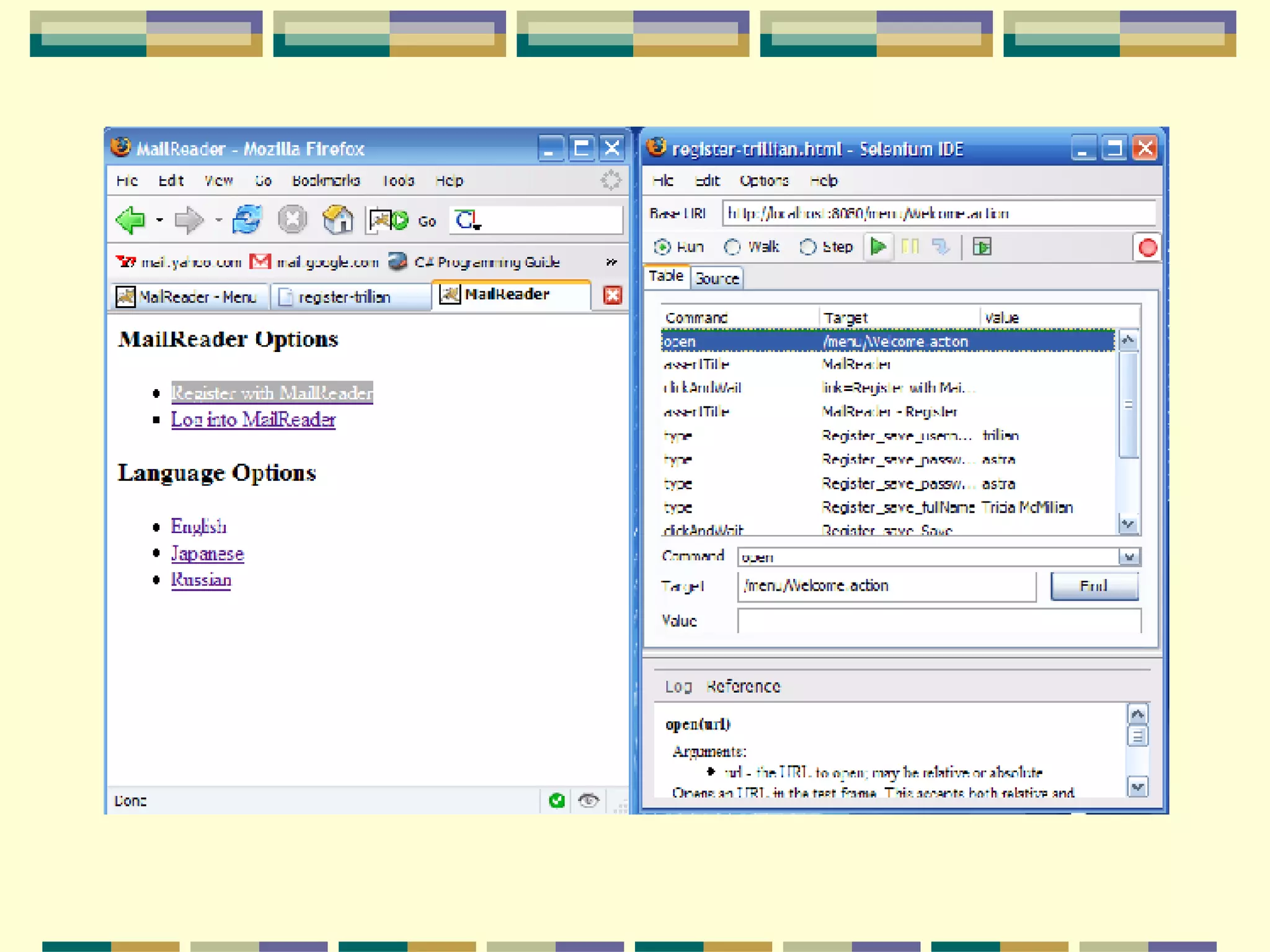Expand the bookmarks toolbar overflow chevron

611,262
